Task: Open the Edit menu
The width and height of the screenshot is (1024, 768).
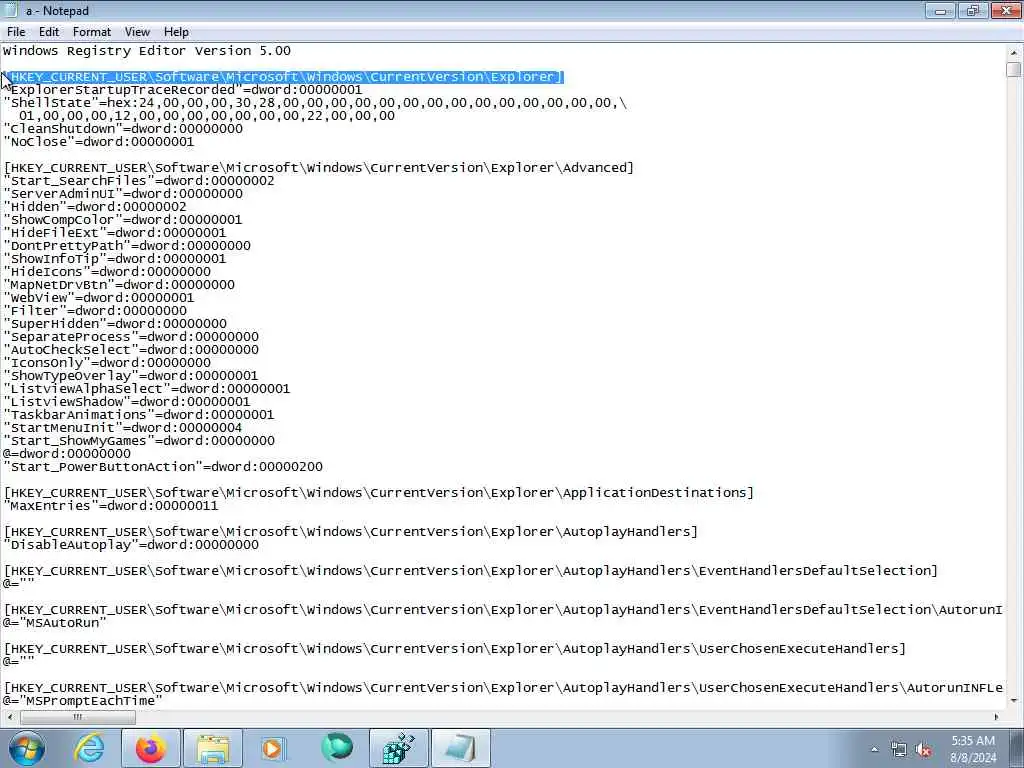Action: click(49, 32)
